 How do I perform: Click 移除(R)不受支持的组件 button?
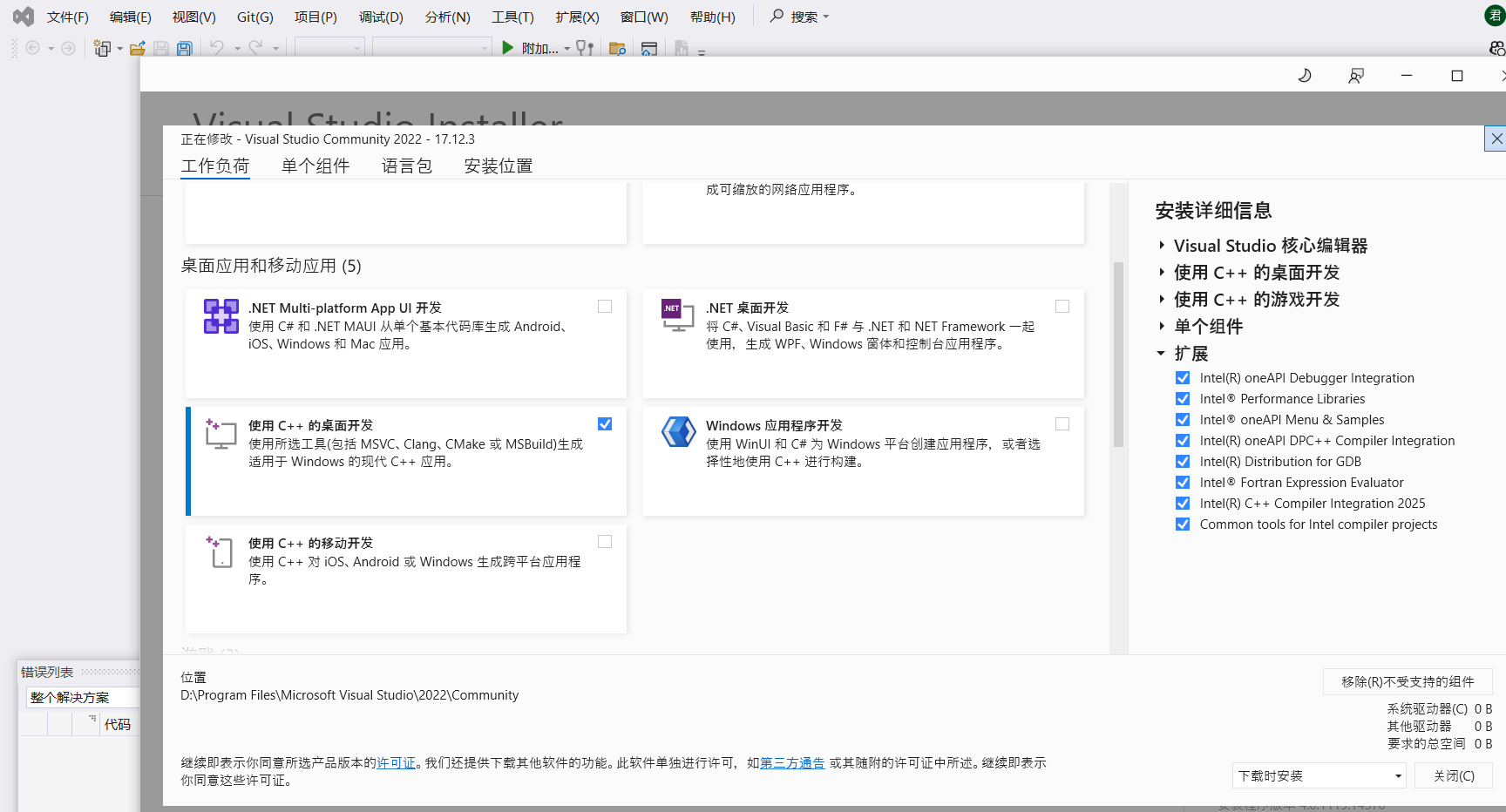click(x=1408, y=681)
